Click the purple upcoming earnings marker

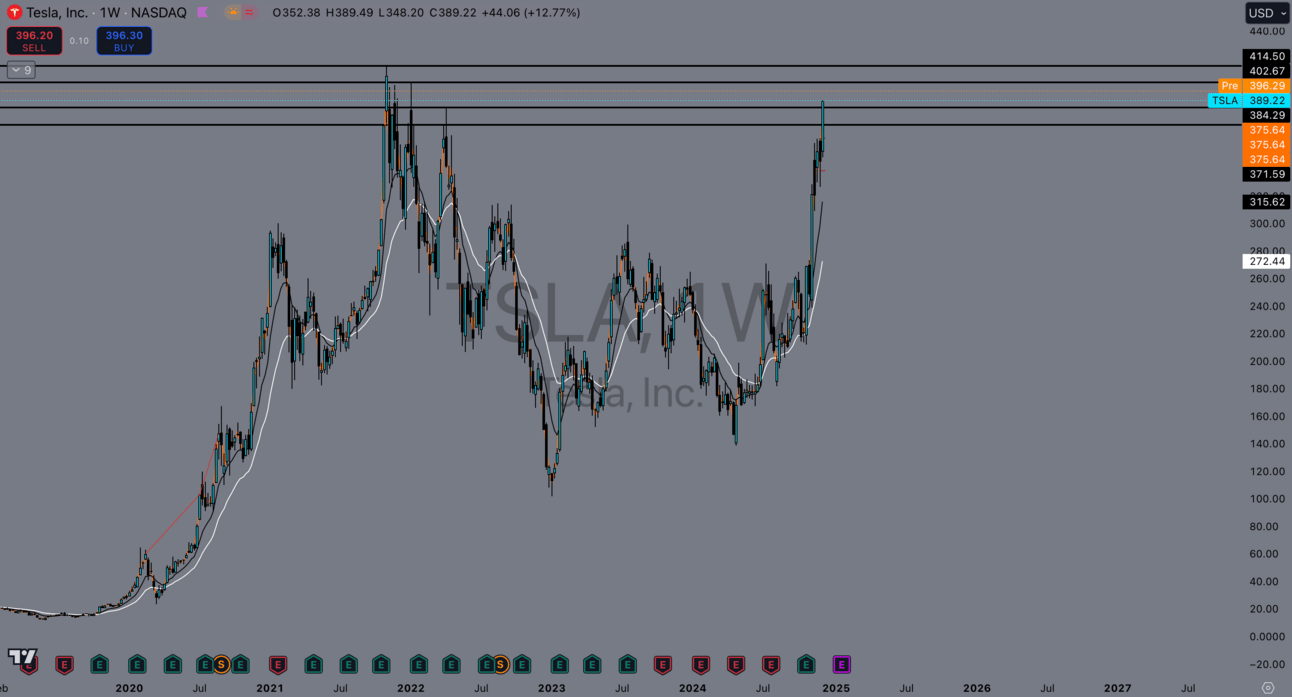pos(842,664)
